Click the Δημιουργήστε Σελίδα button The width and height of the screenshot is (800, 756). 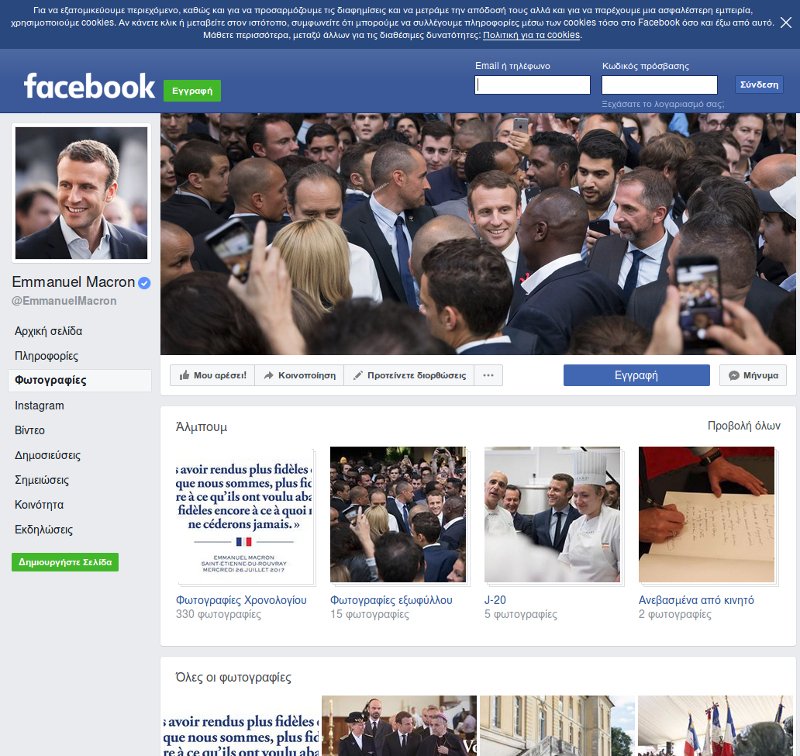(x=65, y=562)
